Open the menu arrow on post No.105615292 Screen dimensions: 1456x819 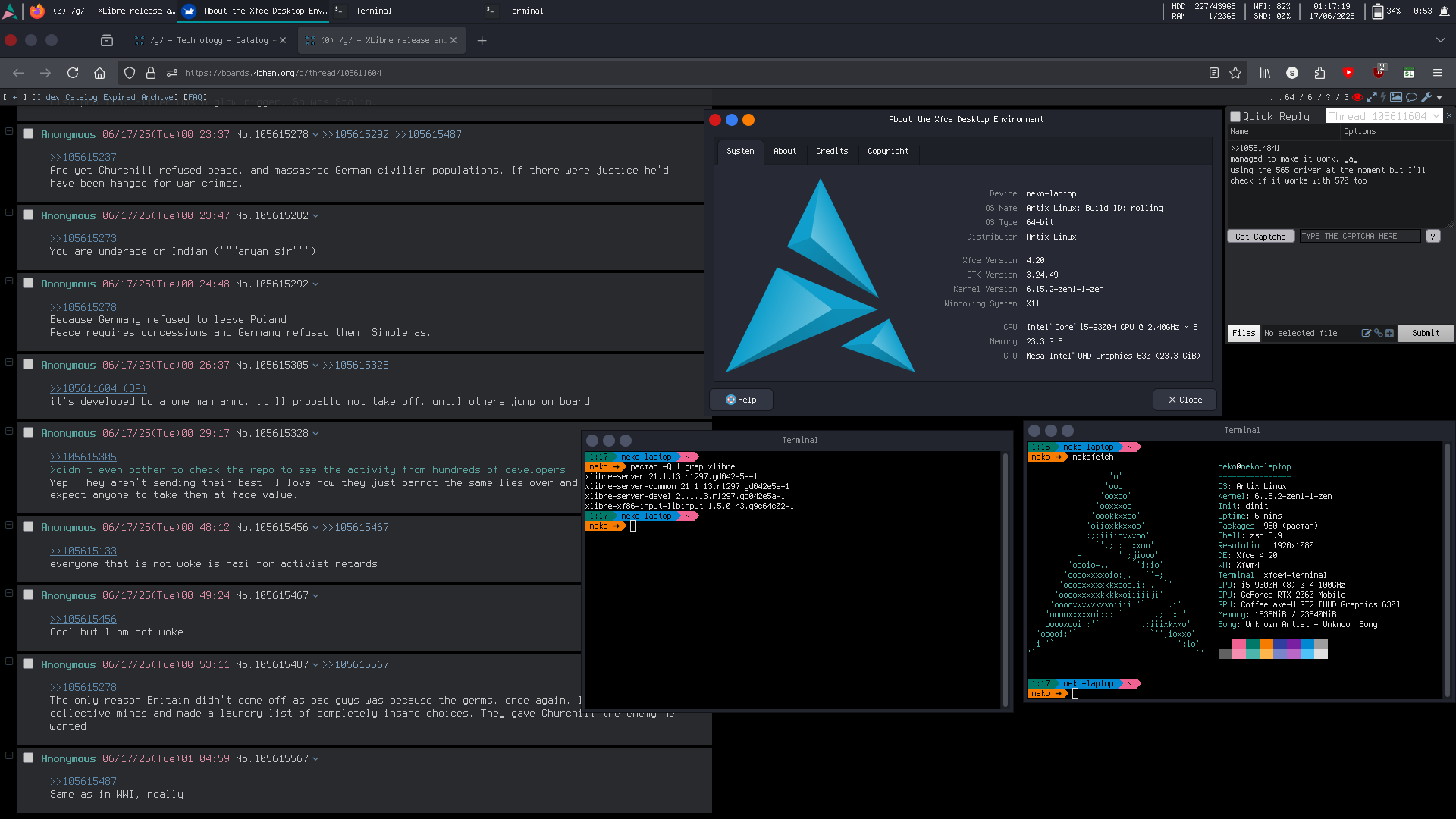click(x=315, y=284)
